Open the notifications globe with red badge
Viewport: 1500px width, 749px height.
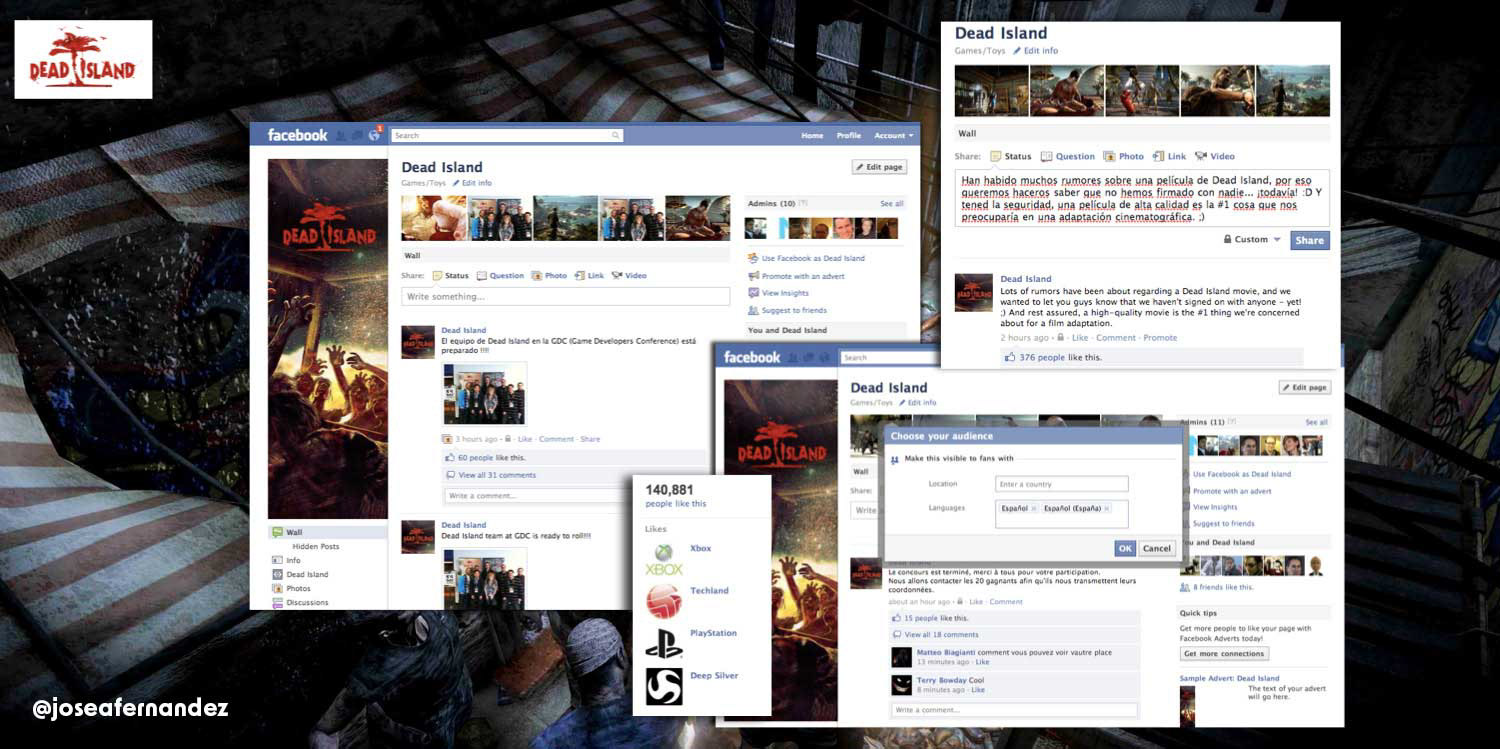[x=375, y=134]
